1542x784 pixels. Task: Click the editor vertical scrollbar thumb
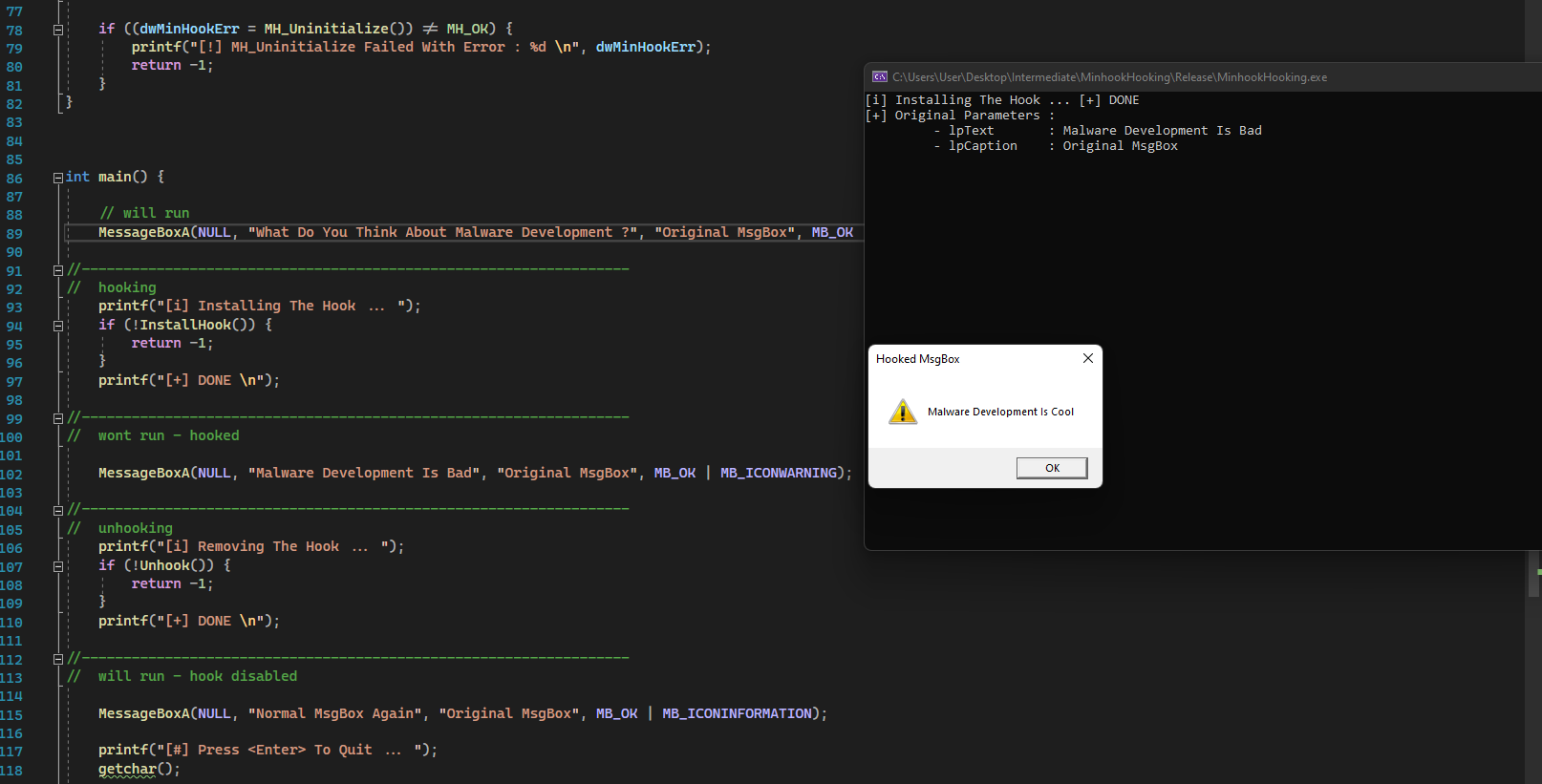click(x=1534, y=573)
